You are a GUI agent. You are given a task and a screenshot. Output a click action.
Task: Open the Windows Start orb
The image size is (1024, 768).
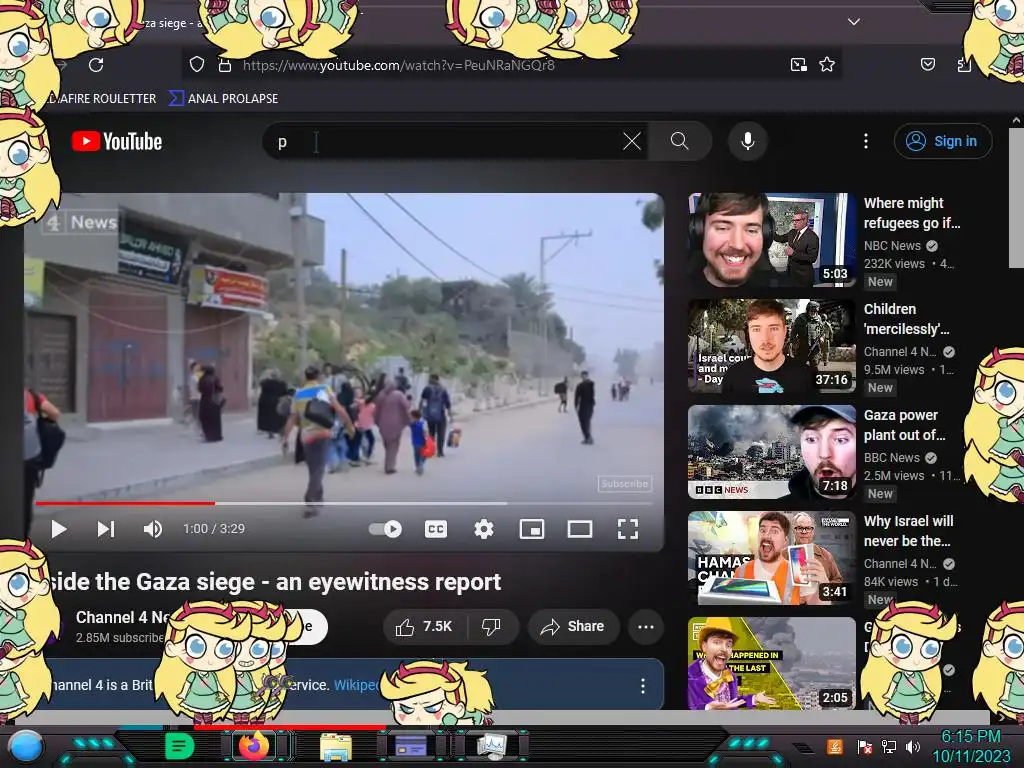click(x=26, y=746)
